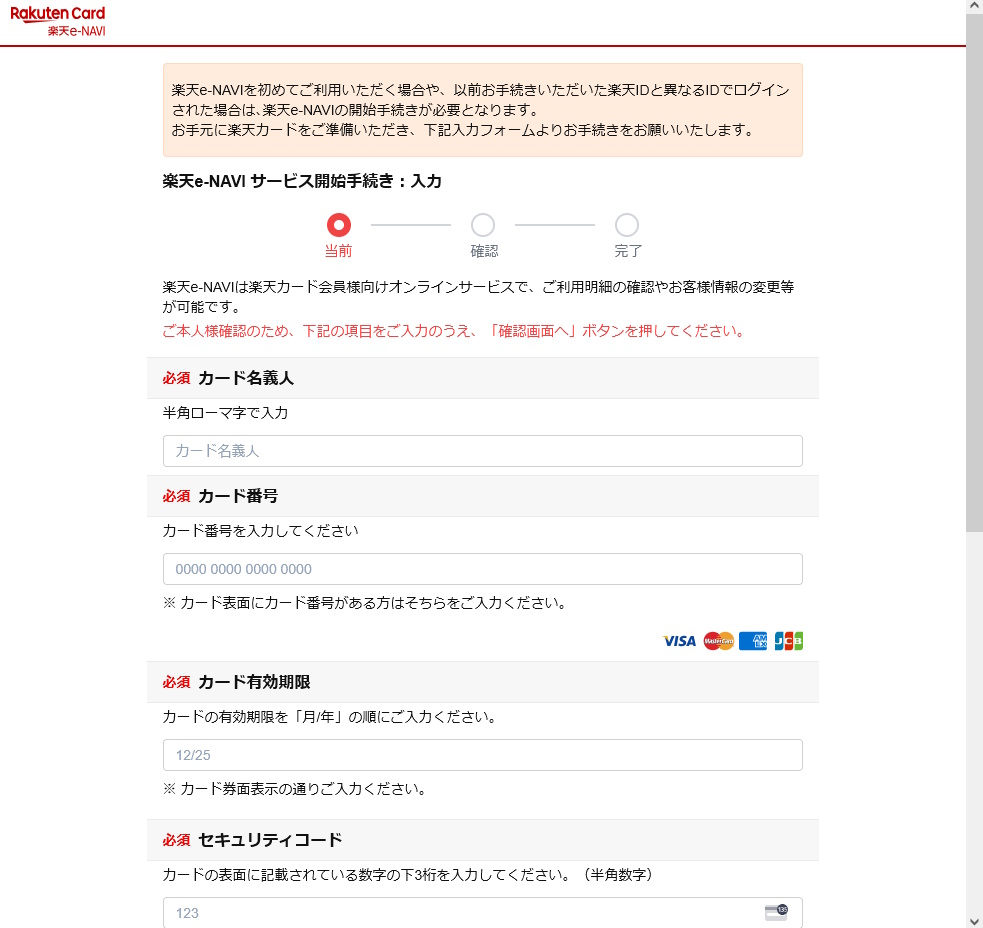Click the 楽天e-NAVI text under logo
Image resolution: width=983 pixels, height=928 pixels.
coord(76,31)
